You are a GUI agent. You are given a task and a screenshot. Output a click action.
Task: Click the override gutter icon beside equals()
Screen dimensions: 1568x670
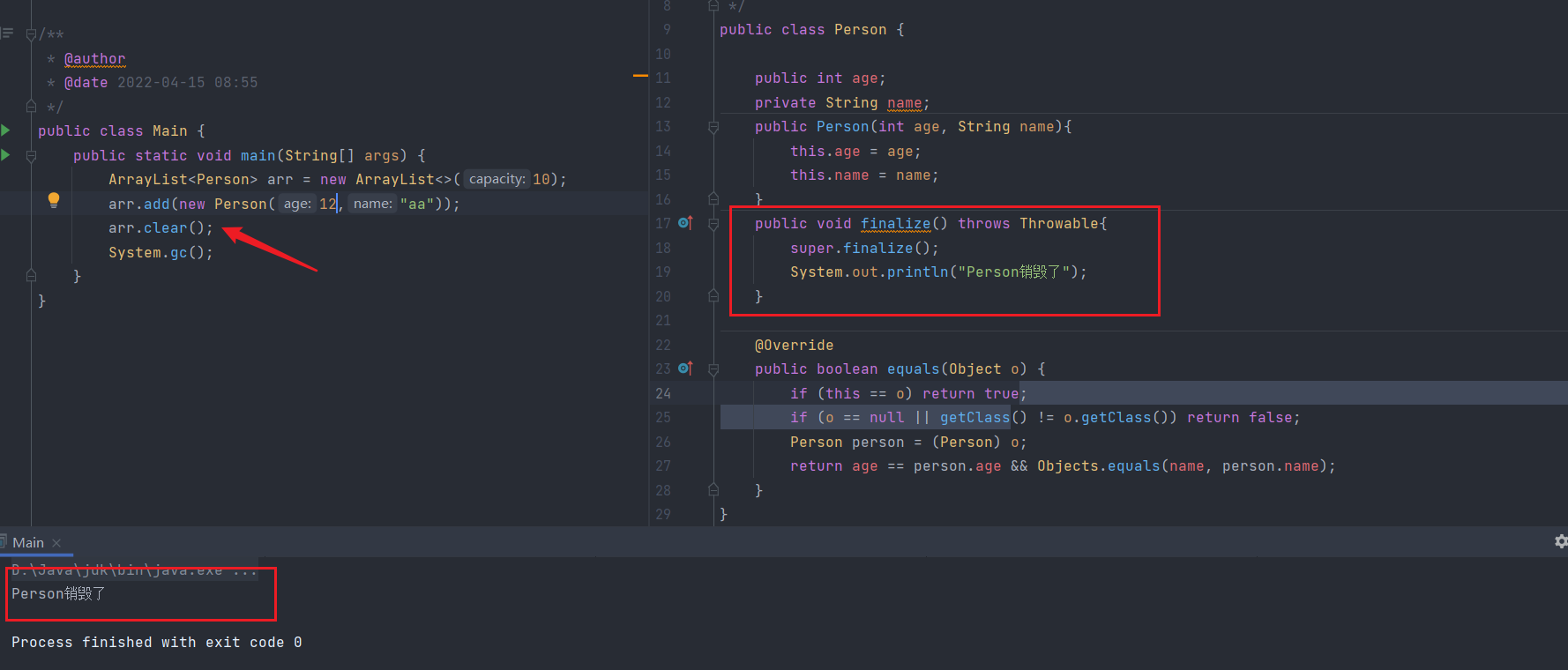coord(685,368)
